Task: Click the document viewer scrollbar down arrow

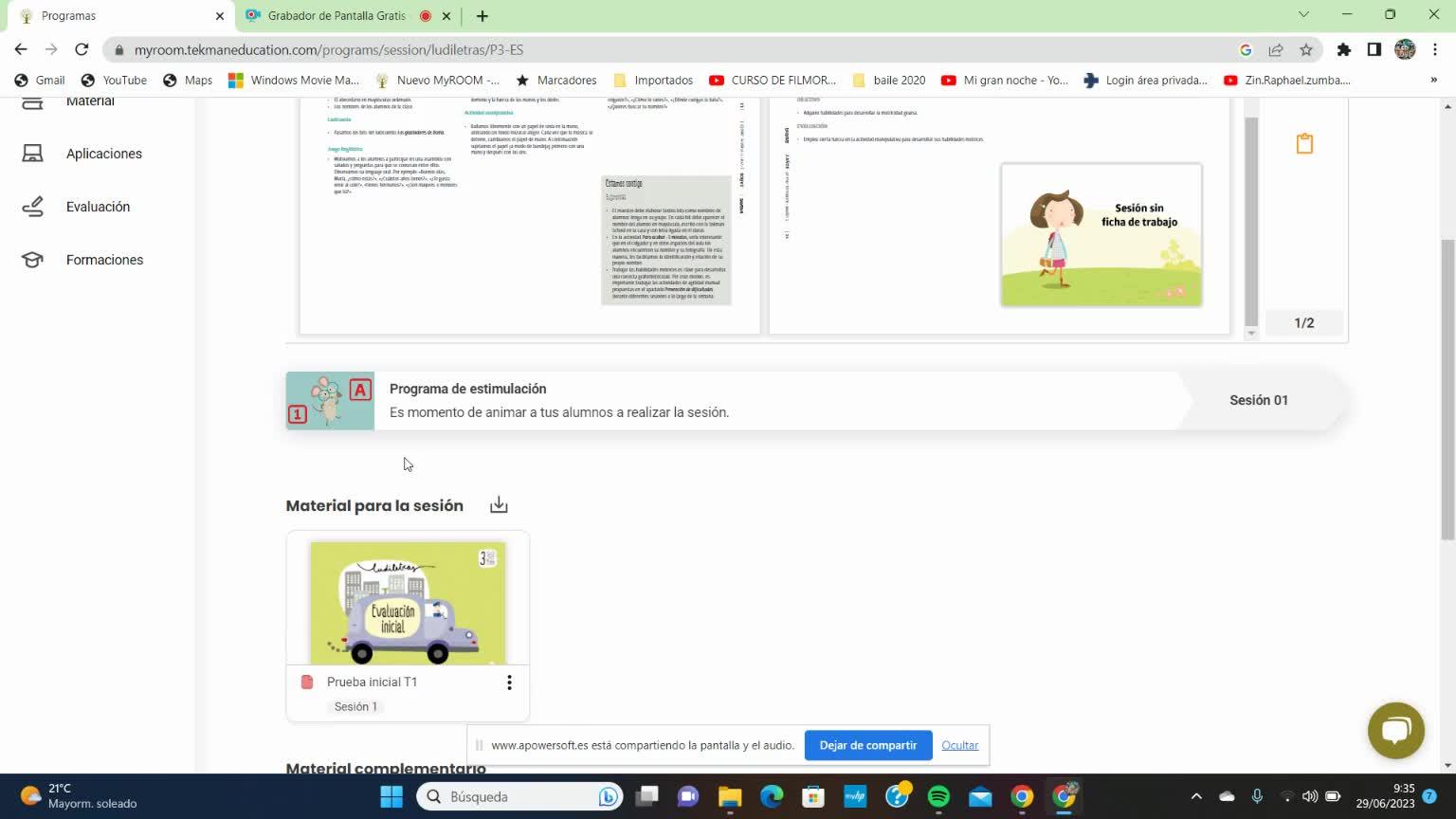Action: [x=1251, y=334]
